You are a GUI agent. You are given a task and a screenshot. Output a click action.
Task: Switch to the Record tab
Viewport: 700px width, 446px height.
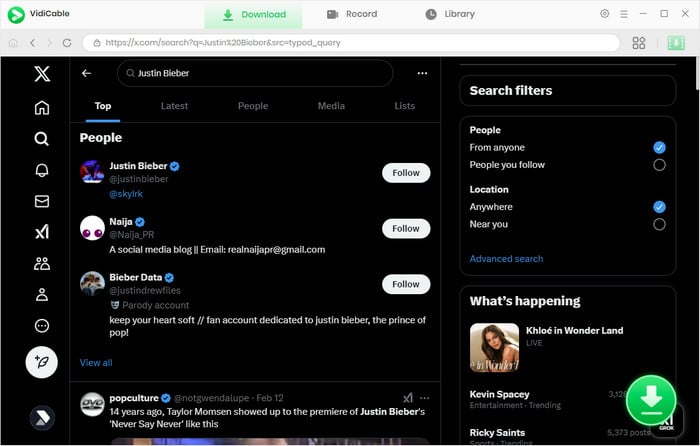352,14
